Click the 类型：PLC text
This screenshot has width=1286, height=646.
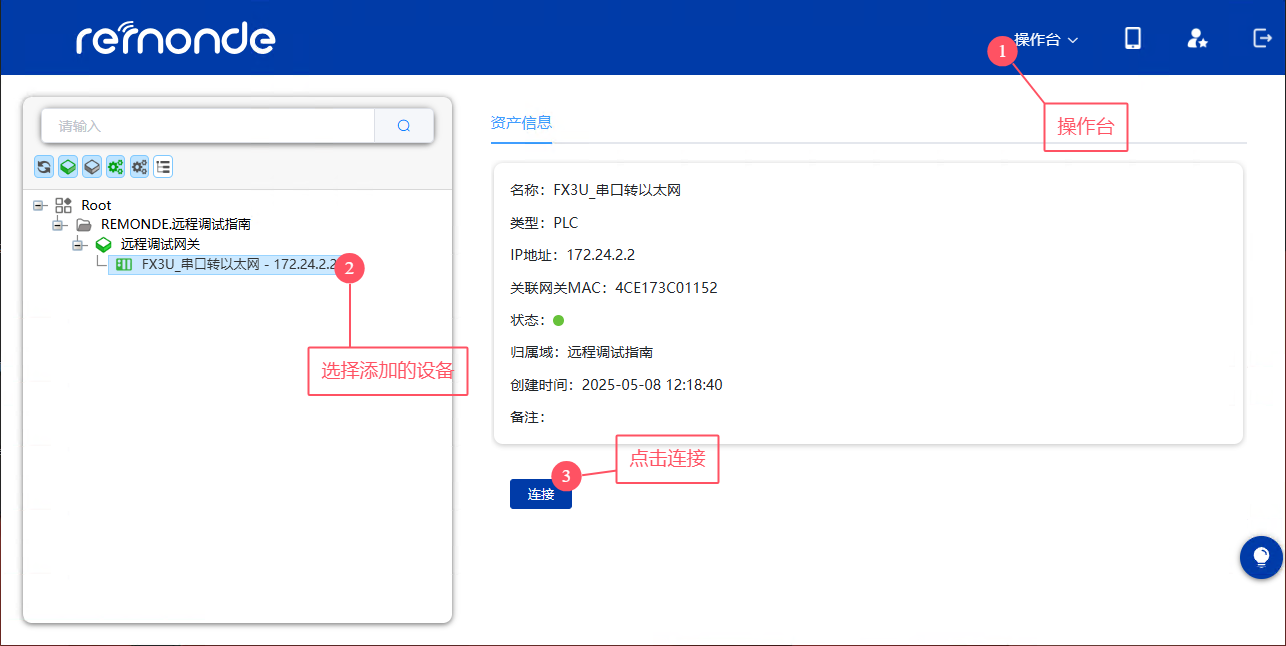pyautogui.click(x=544, y=223)
